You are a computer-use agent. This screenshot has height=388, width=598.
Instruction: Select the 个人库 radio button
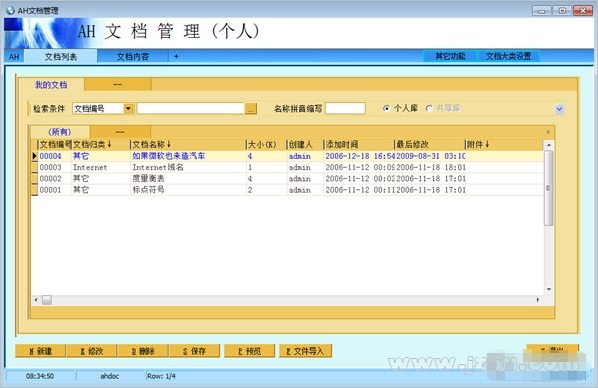[x=386, y=108]
